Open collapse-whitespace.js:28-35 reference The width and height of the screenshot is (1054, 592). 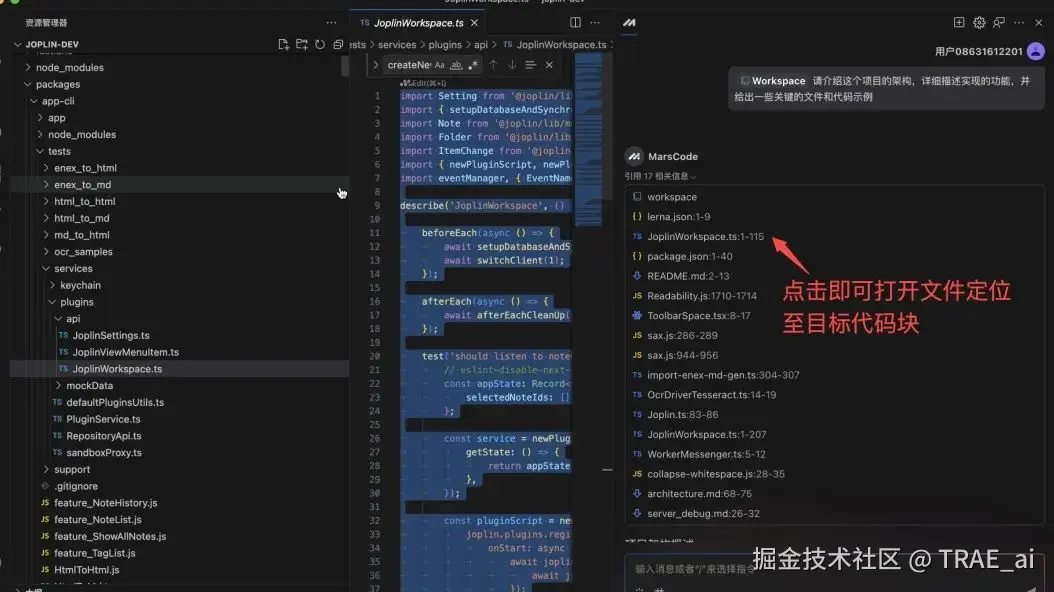pyautogui.click(x=716, y=474)
